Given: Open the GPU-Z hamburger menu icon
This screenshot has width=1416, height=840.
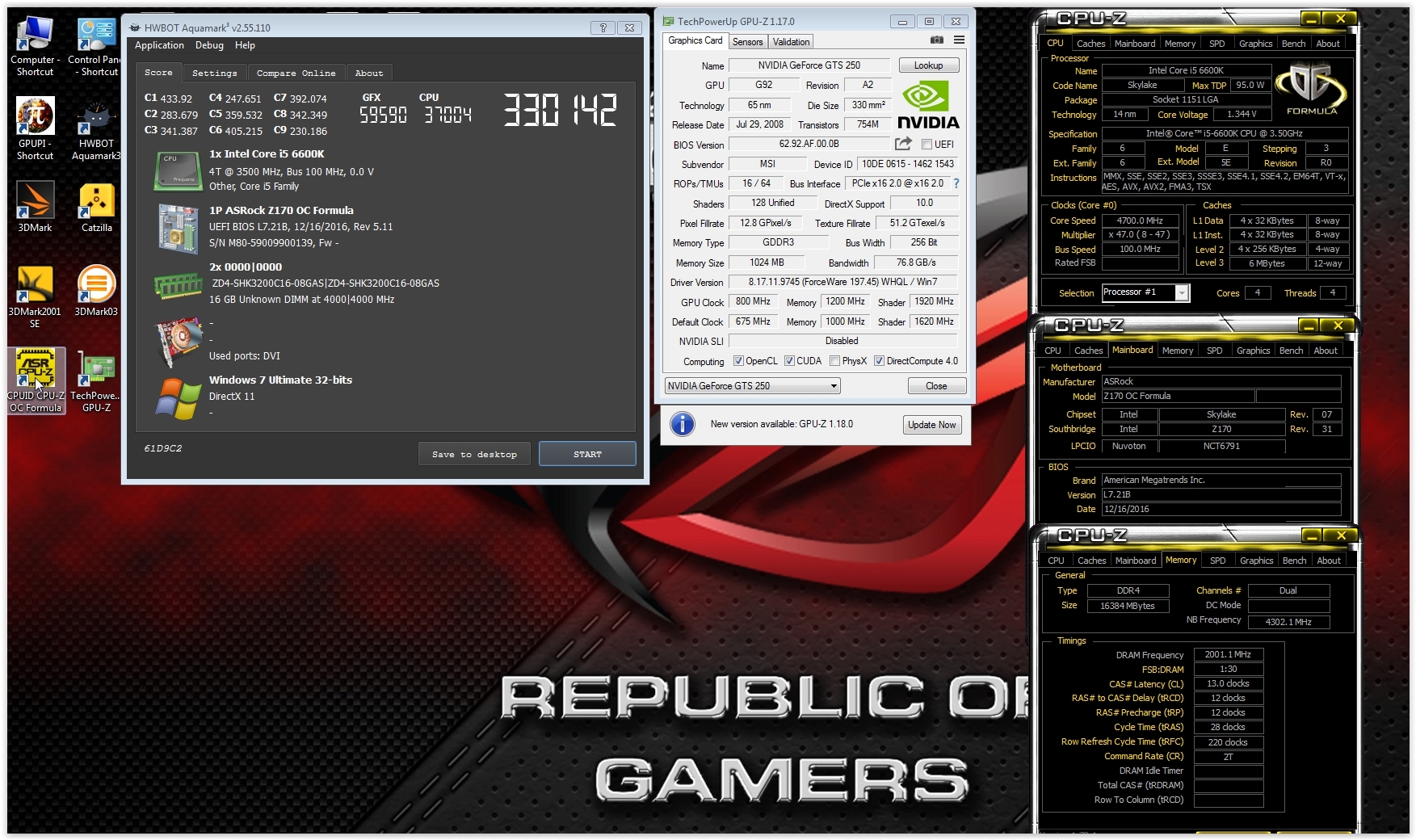Looking at the screenshot, I should point(959,40).
